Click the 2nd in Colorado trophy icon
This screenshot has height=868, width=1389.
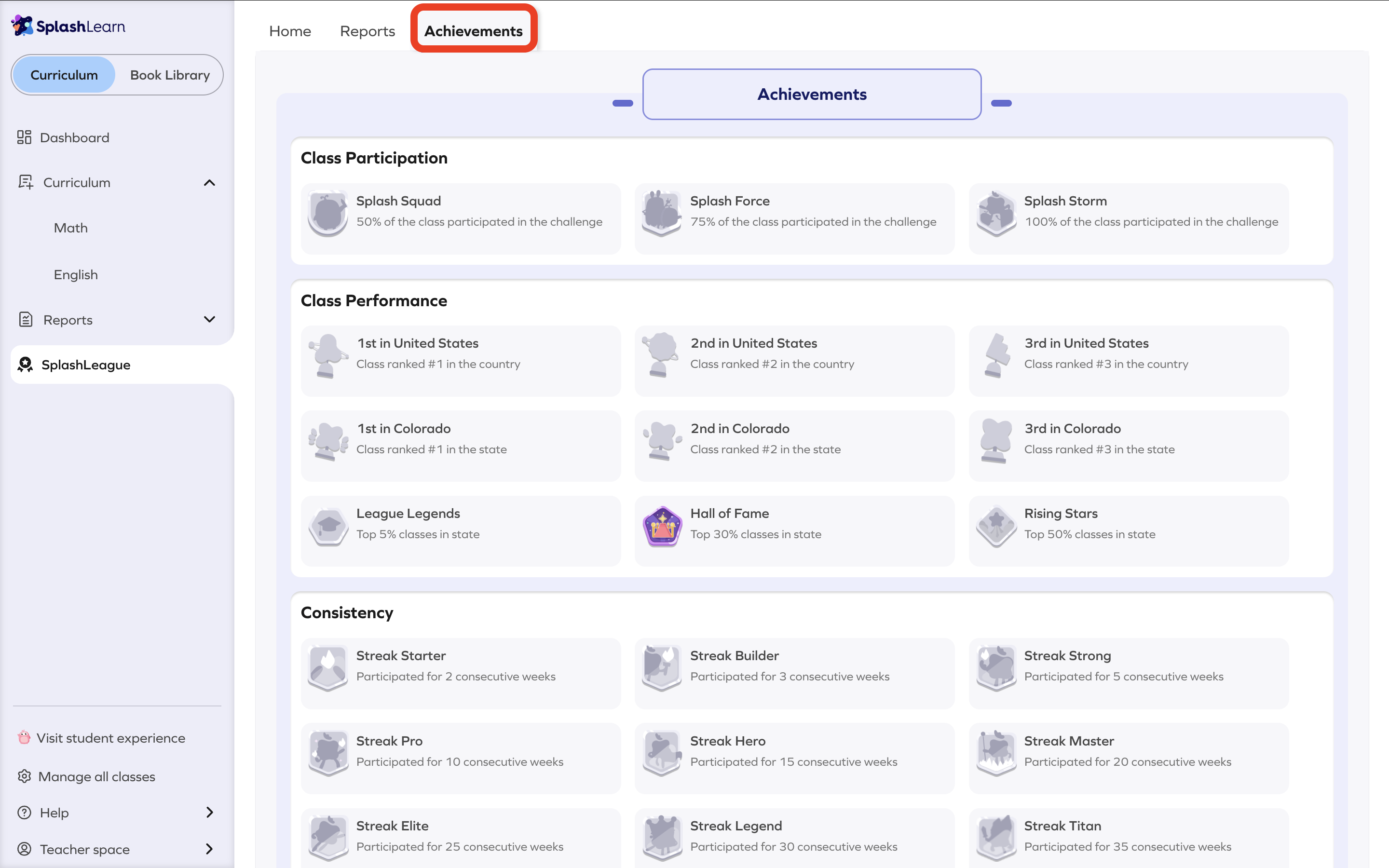coord(662,441)
